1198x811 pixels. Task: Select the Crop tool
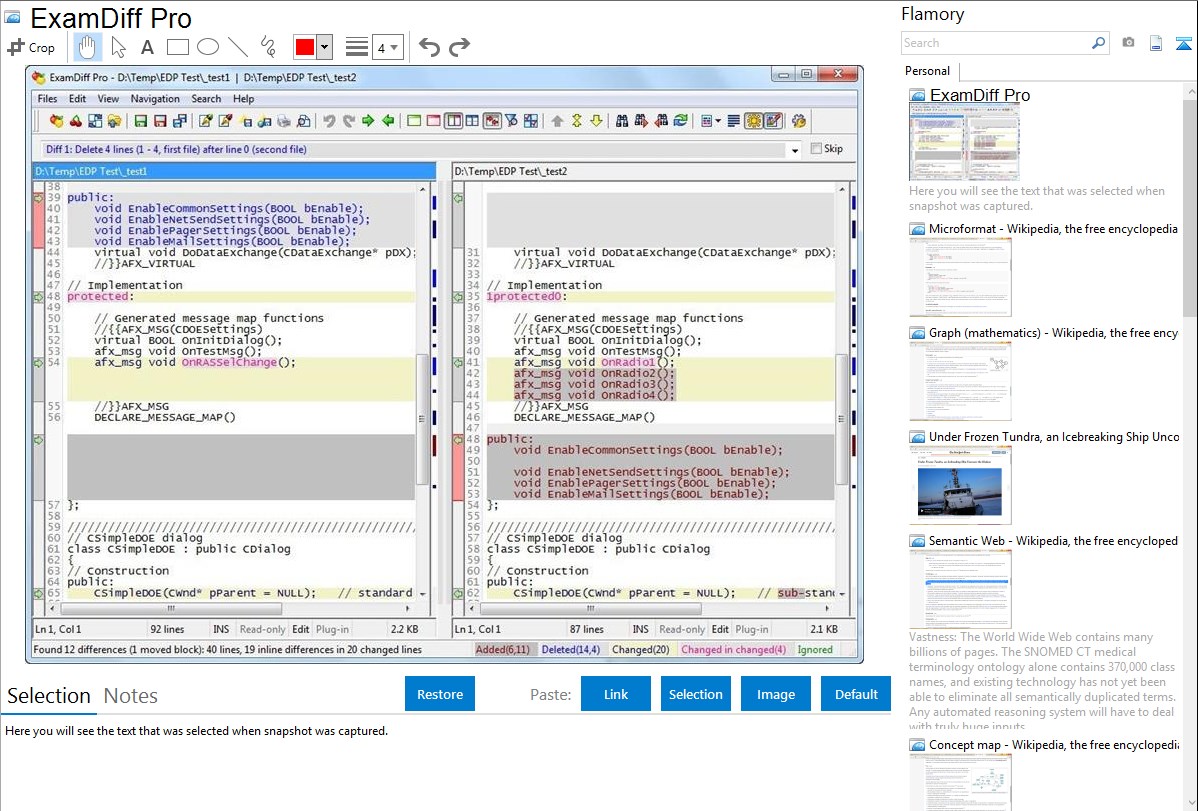pos(31,47)
